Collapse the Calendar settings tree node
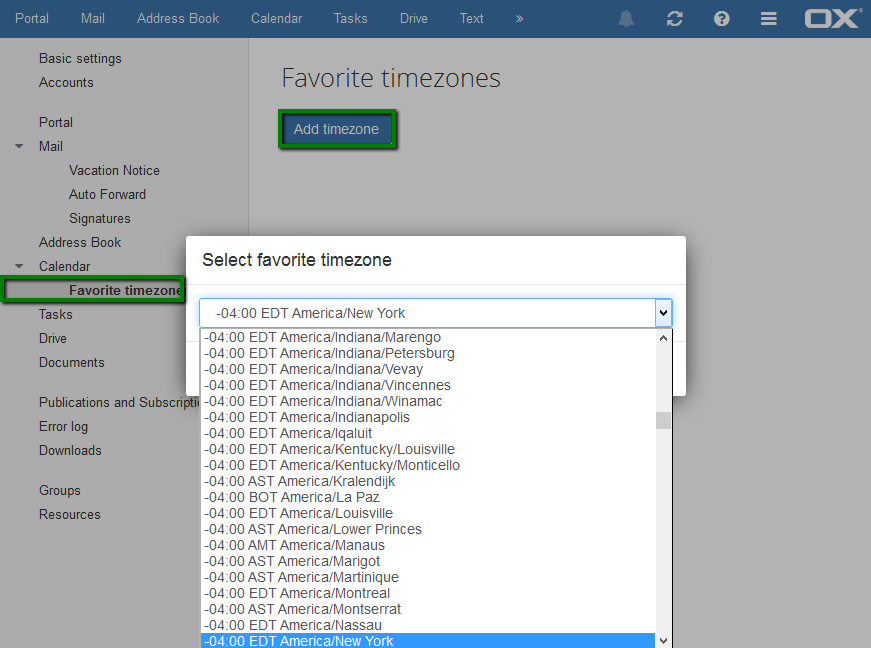Image resolution: width=871 pixels, height=648 pixels. click(19, 266)
